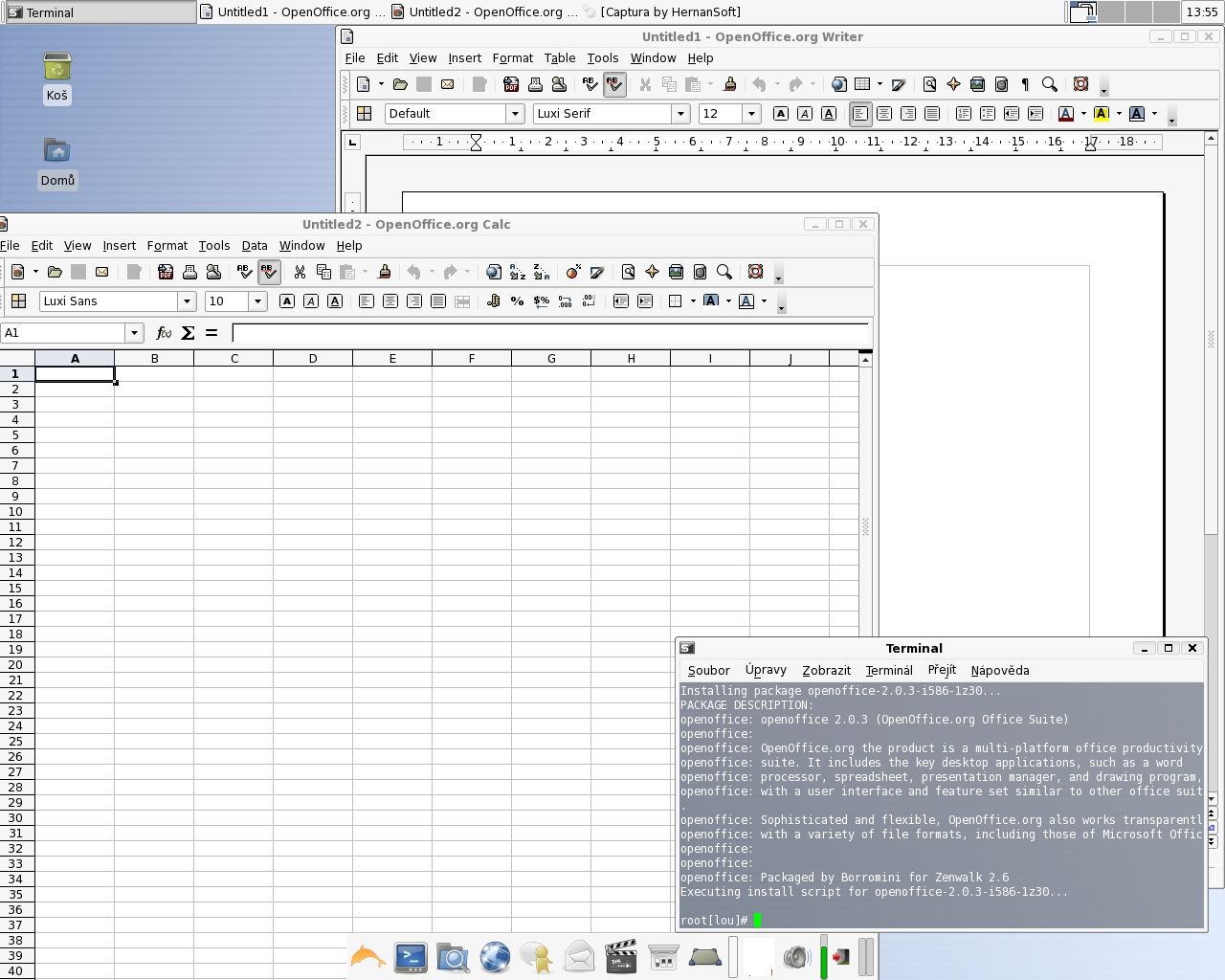1225x980 pixels.
Task: Select row 10 header in Calc
Action: 16,511
